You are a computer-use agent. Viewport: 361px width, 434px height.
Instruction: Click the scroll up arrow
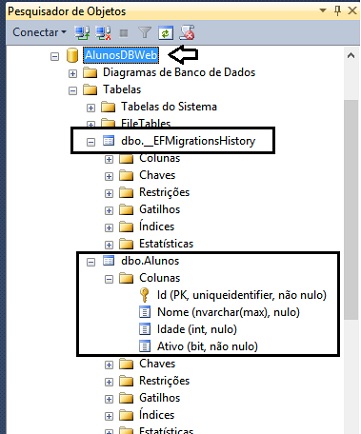(351, 55)
